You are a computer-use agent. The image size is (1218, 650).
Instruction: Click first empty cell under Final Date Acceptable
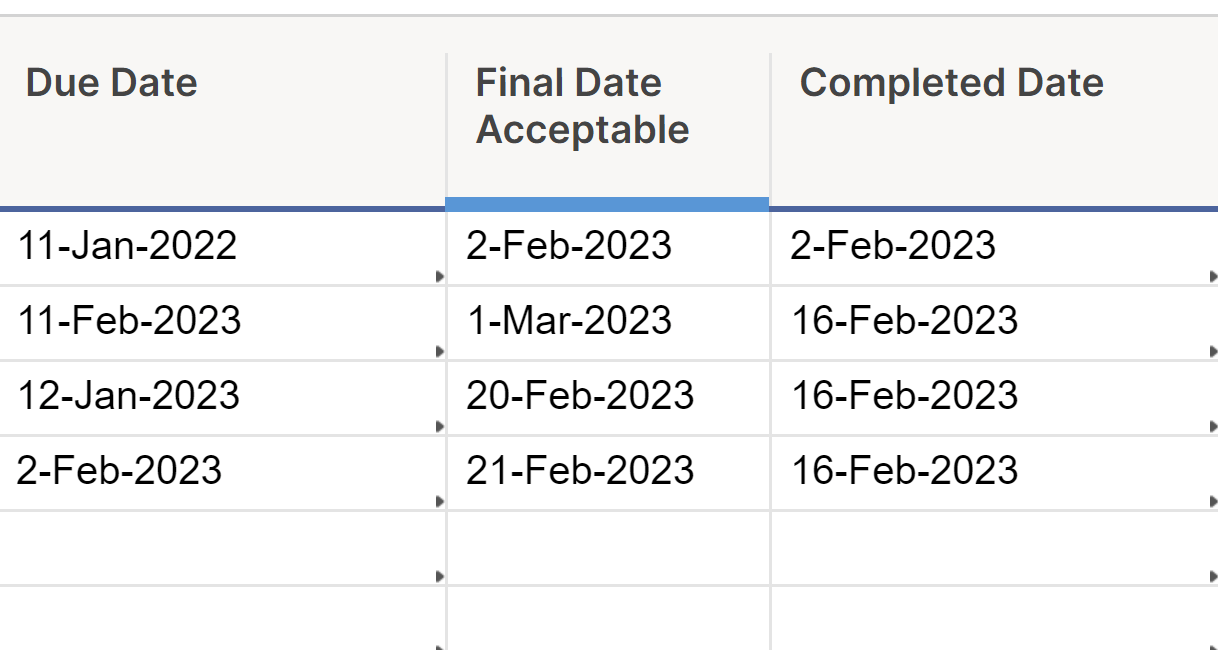tap(608, 548)
